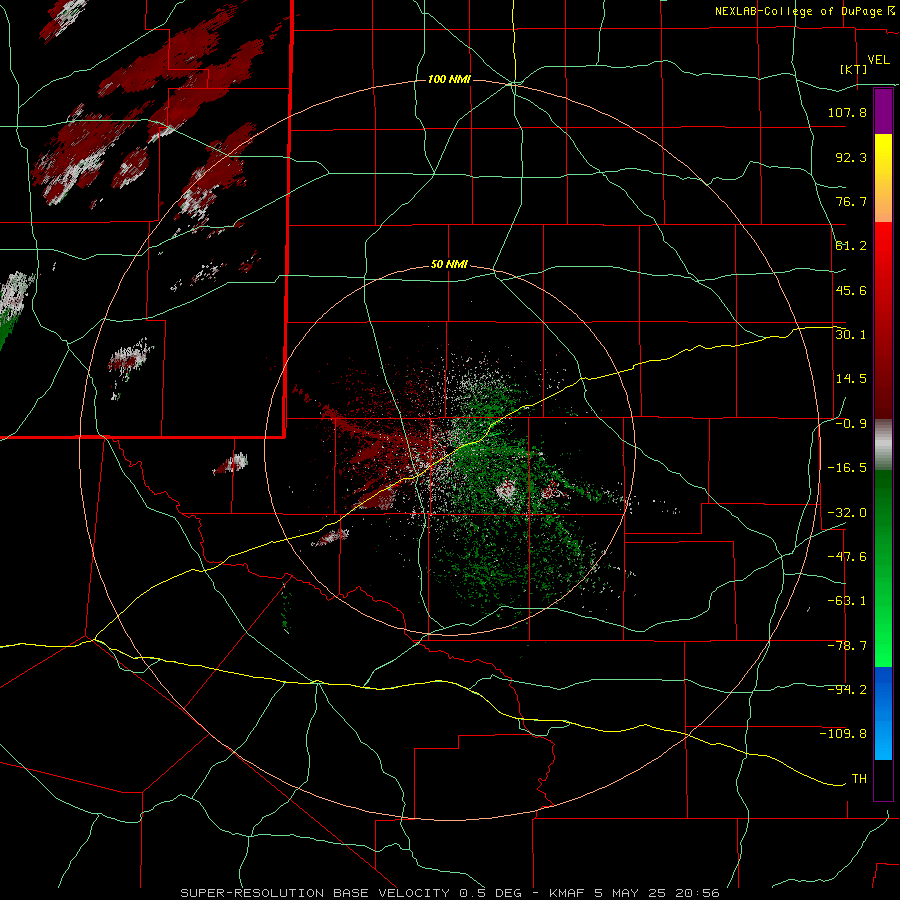The height and width of the screenshot is (900, 900).
Task: Click the -94.2 velocity scale value
Action: [x=847, y=690]
